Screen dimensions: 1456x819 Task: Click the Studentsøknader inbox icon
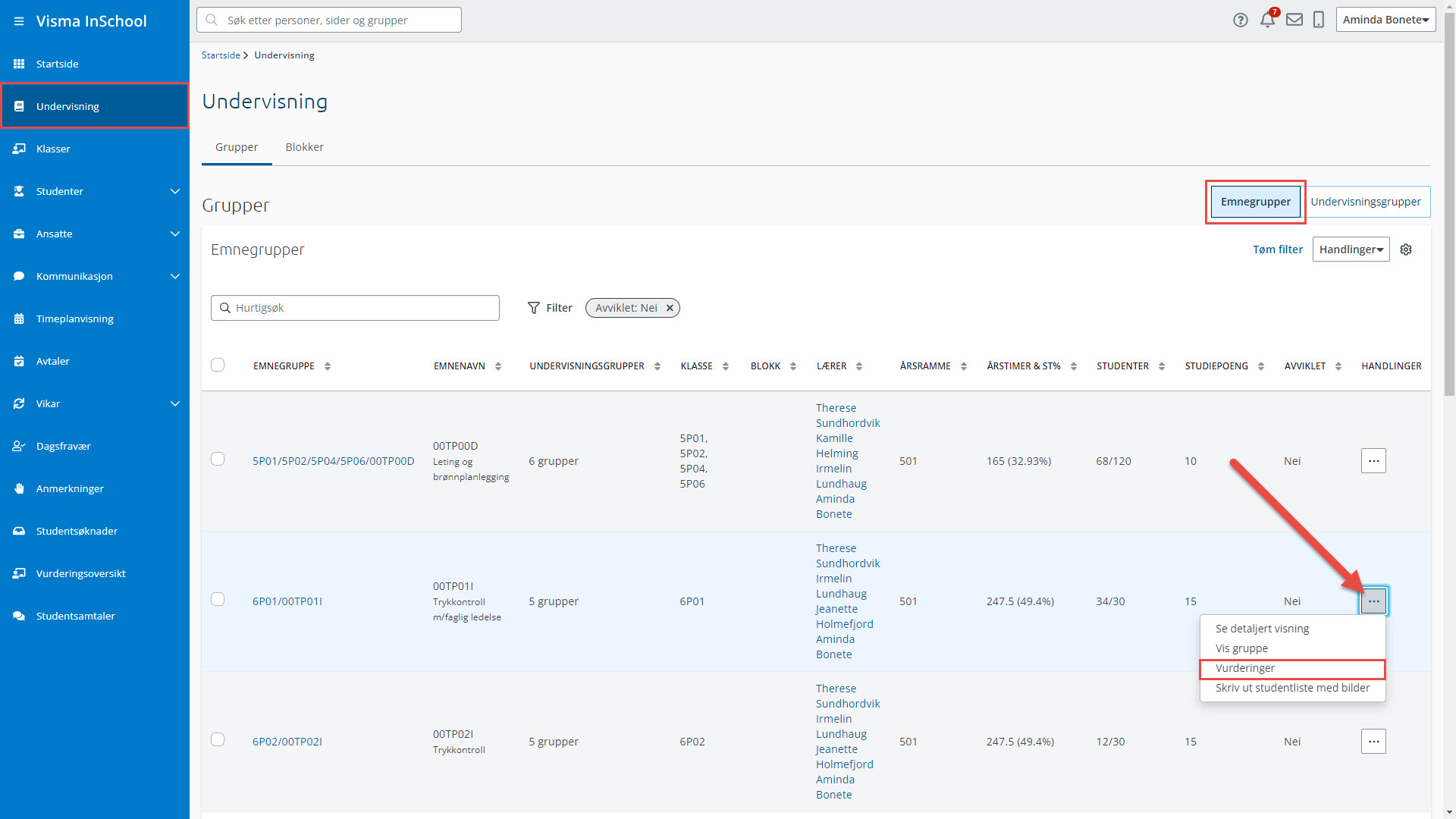point(19,531)
